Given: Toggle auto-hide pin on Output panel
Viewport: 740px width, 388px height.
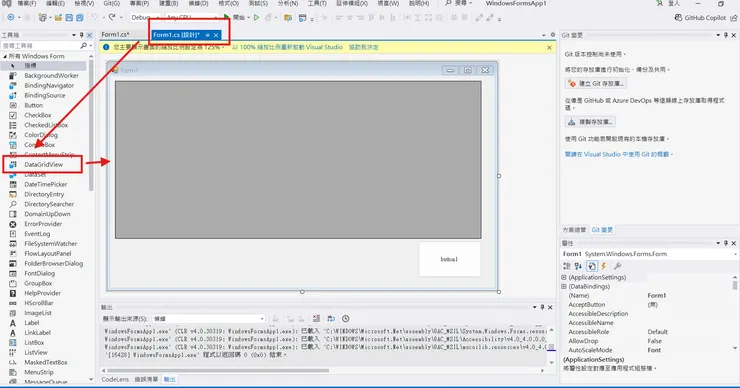Looking at the screenshot, I should 542,307.
